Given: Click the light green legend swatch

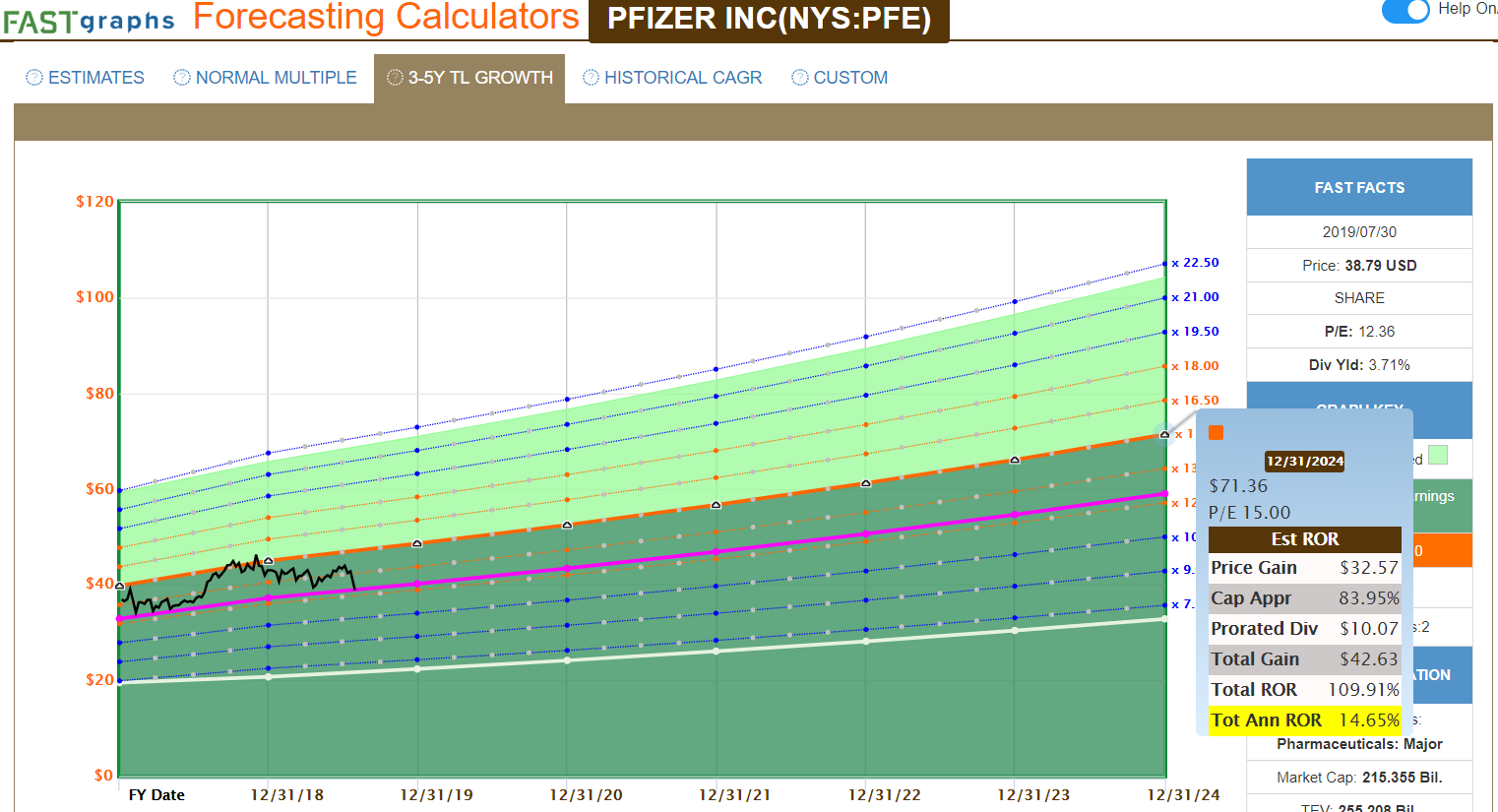Looking at the screenshot, I should point(1438,455).
